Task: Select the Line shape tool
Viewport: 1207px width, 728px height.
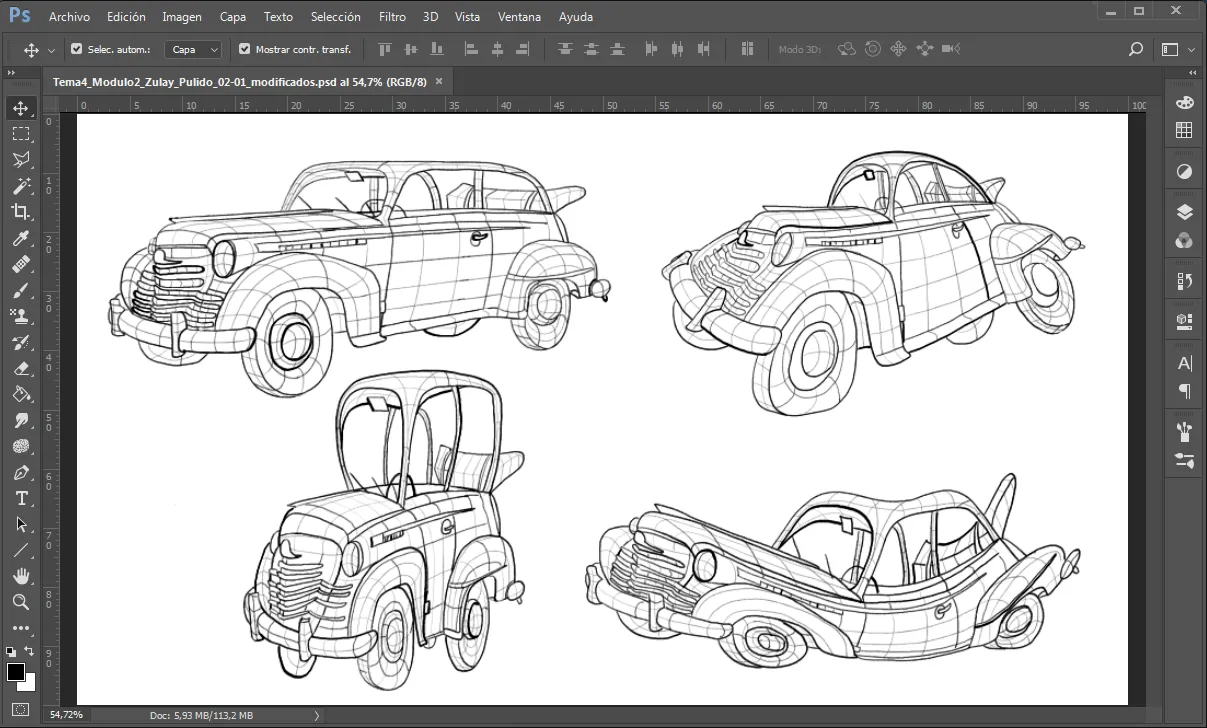Action: tap(20, 550)
